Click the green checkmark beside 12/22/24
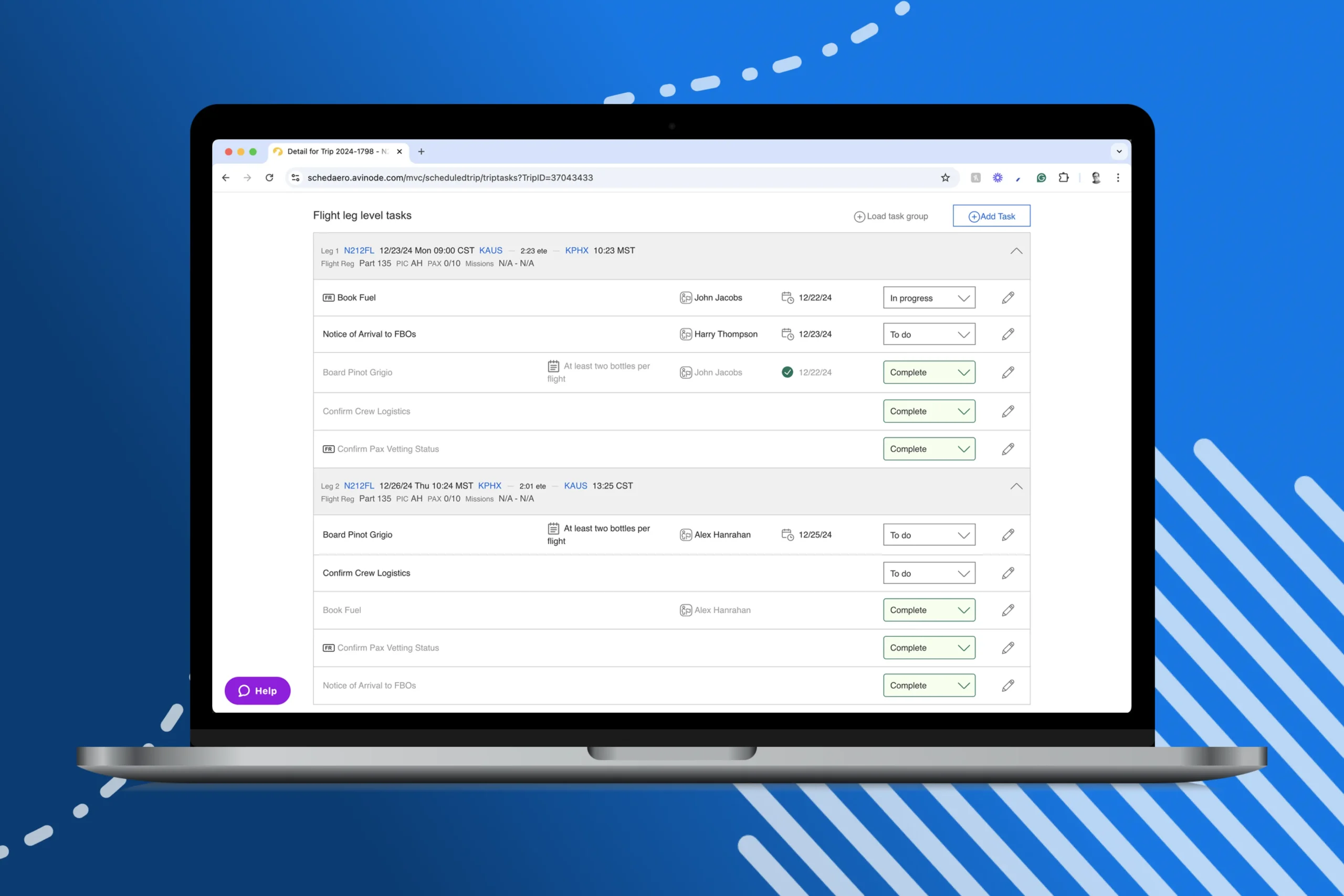Image resolution: width=1344 pixels, height=896 pixels. [787, 372]
